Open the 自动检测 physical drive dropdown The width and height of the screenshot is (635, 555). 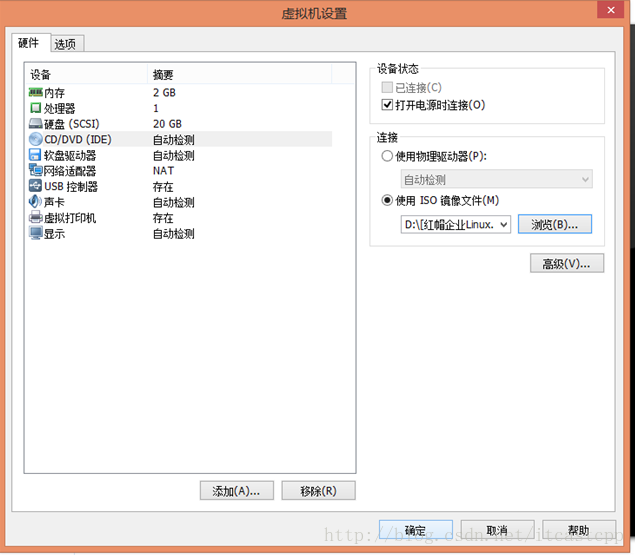496,179
